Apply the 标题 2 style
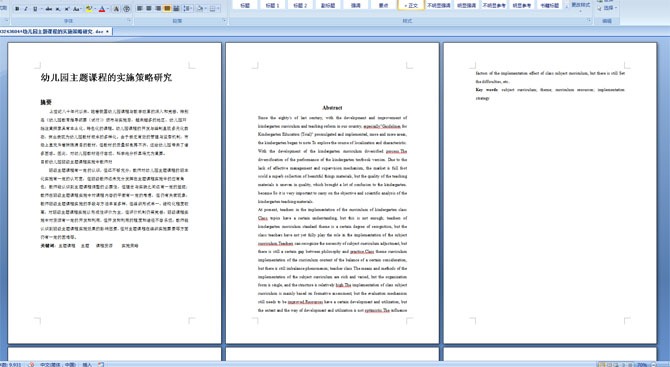Image resolution: width=670 pixels, height=367 pixels. 300,5
